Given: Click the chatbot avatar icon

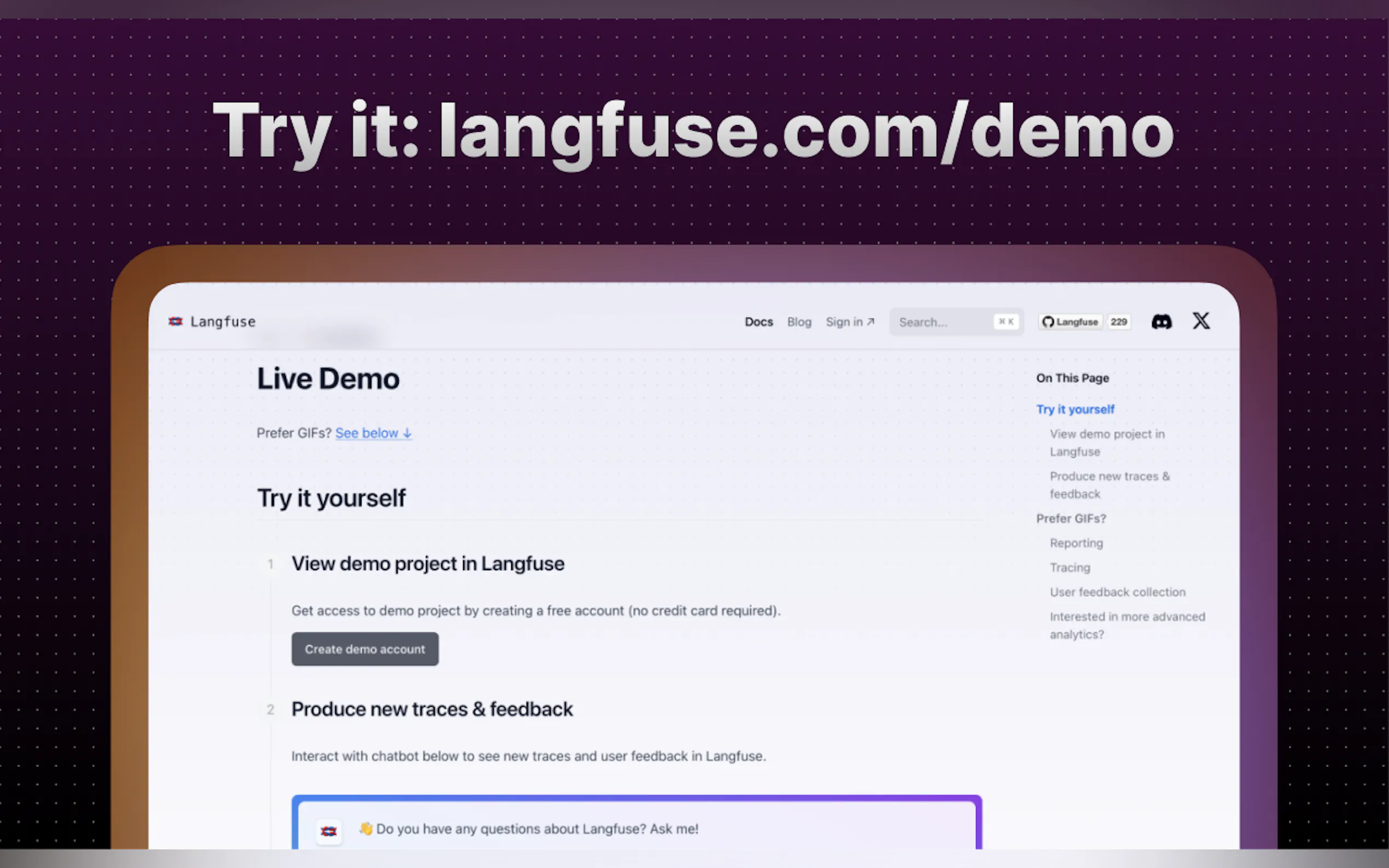Looking at the screenshot, I should point(329,831).
